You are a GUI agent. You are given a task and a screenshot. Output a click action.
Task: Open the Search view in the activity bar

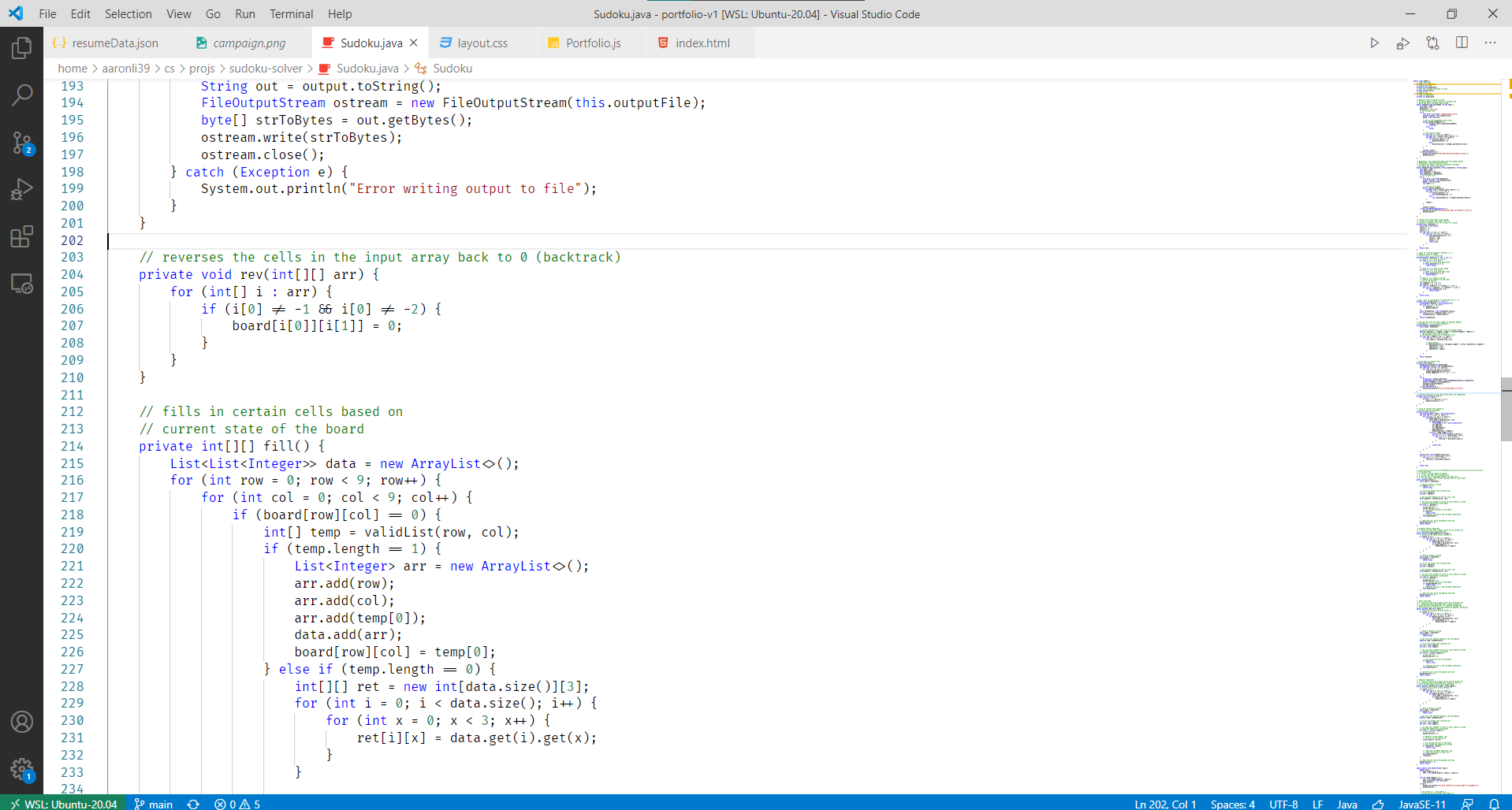[21, 95]
